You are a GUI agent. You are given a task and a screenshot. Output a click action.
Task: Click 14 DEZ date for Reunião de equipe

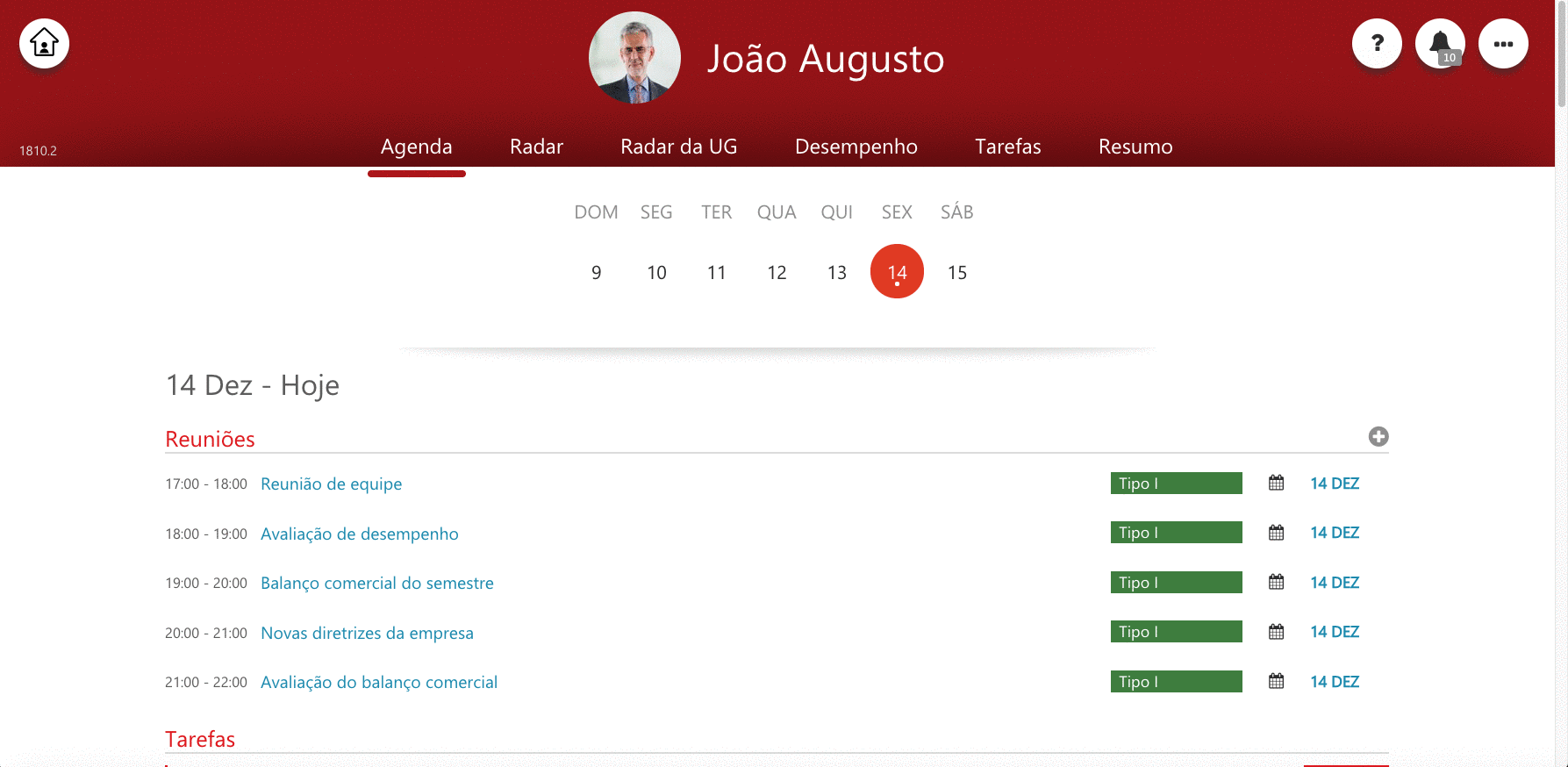[1335, 483]
